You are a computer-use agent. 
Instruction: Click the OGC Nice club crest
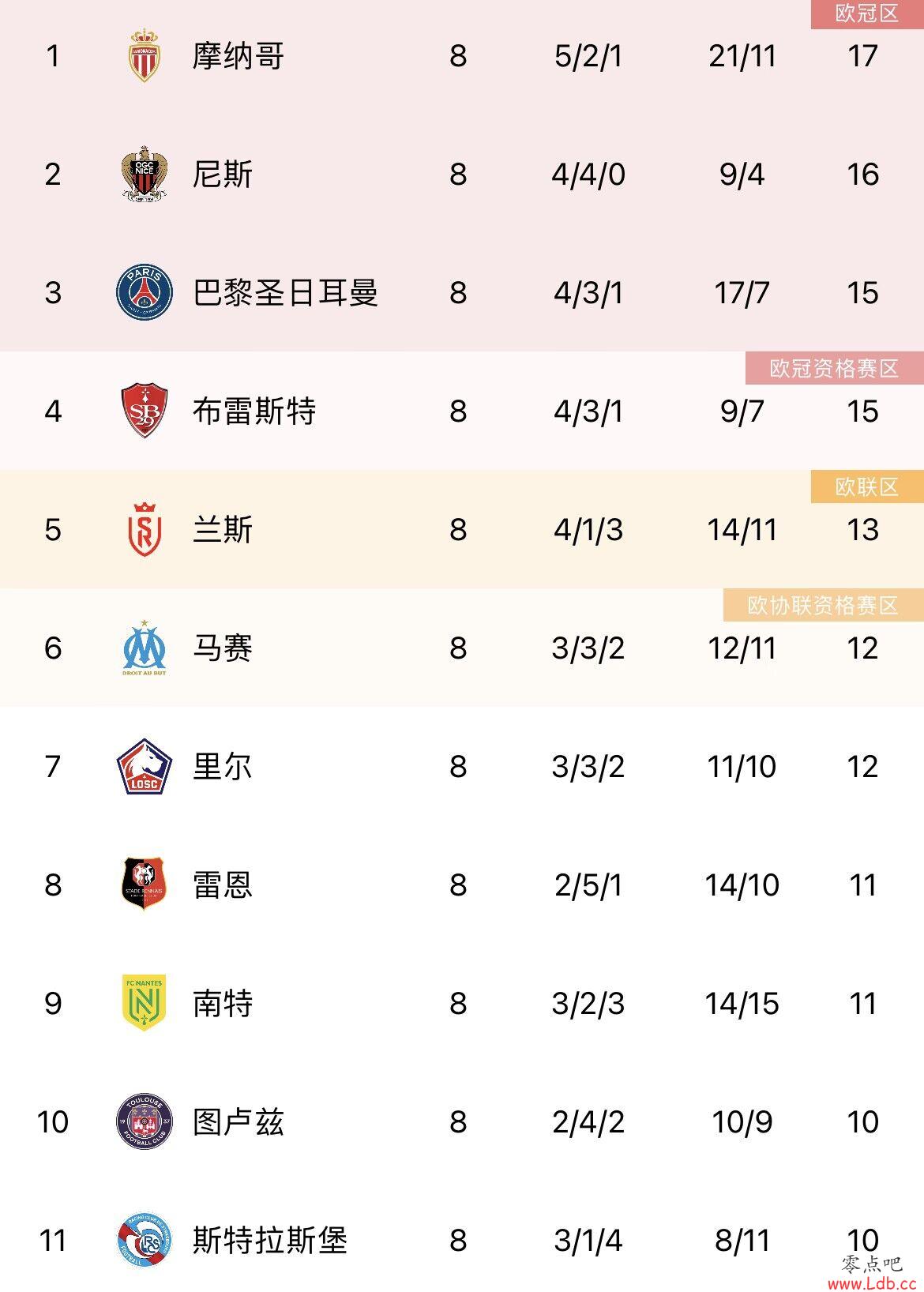pos(145,174)
